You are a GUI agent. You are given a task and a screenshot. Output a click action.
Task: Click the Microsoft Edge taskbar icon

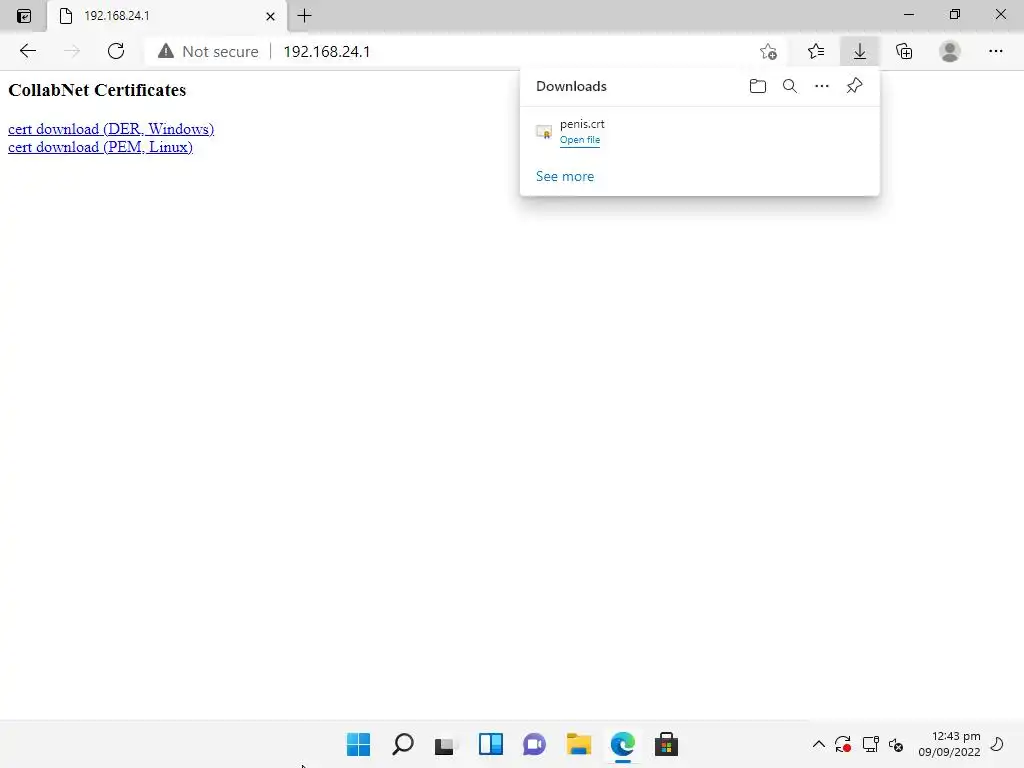(622, 744)
